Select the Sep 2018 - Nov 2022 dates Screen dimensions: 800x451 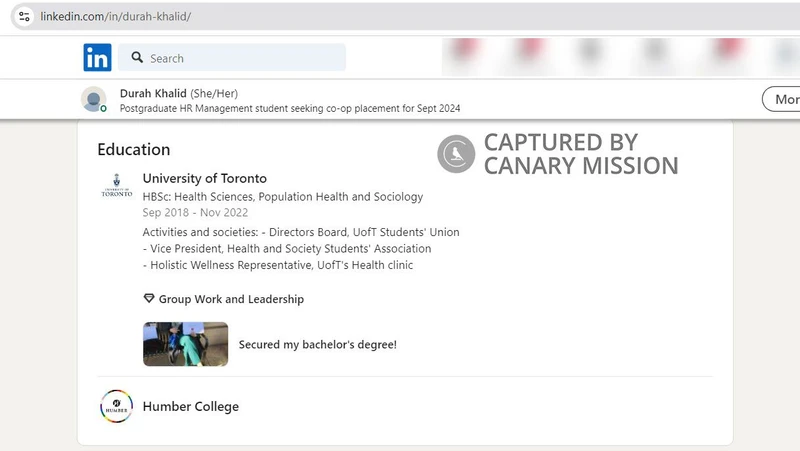coord(195,212)
